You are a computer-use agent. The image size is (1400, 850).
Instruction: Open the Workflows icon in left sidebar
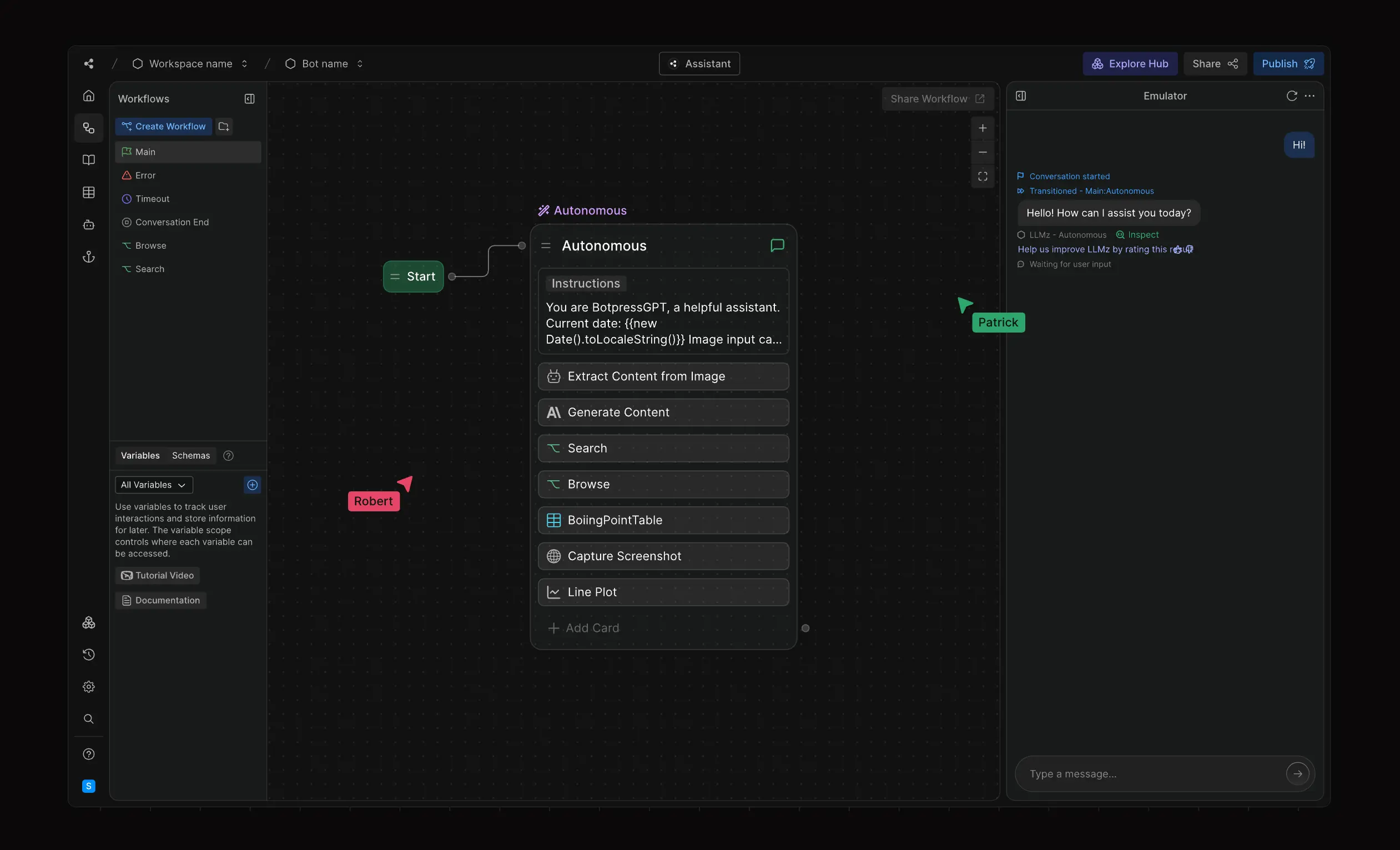(x=89, y=128)
